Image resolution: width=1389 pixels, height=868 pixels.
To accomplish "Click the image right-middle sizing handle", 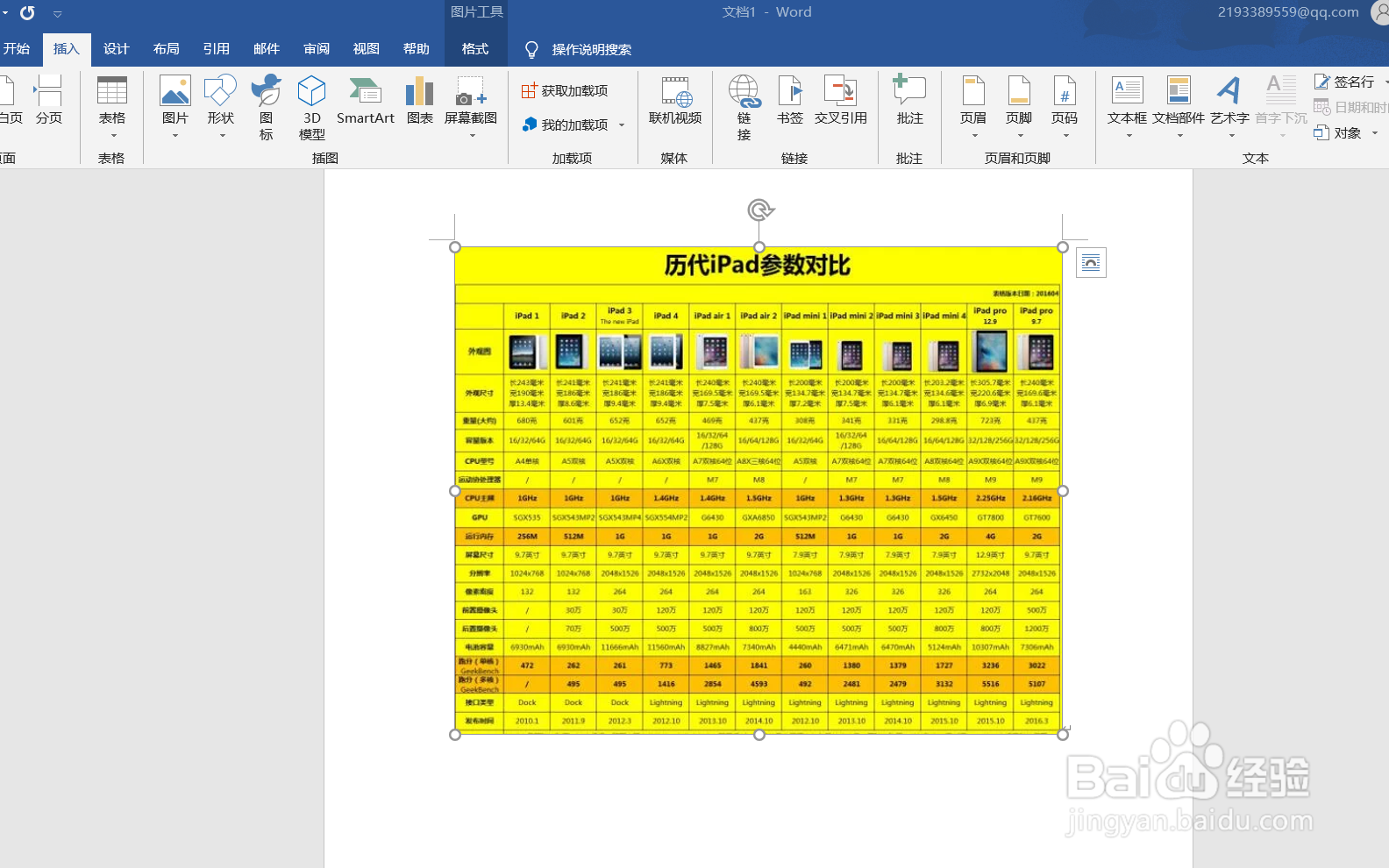I will pos(1063,491).
